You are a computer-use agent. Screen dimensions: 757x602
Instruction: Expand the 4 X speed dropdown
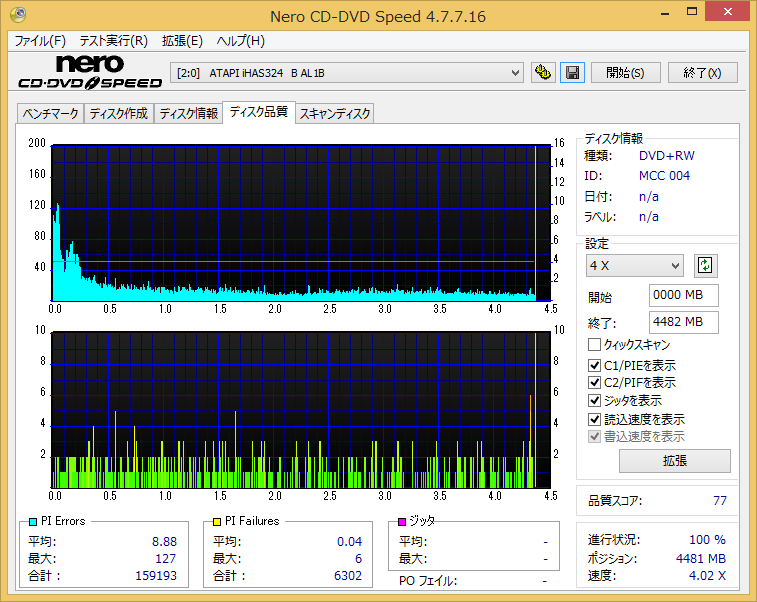click(x=634, y=266)
